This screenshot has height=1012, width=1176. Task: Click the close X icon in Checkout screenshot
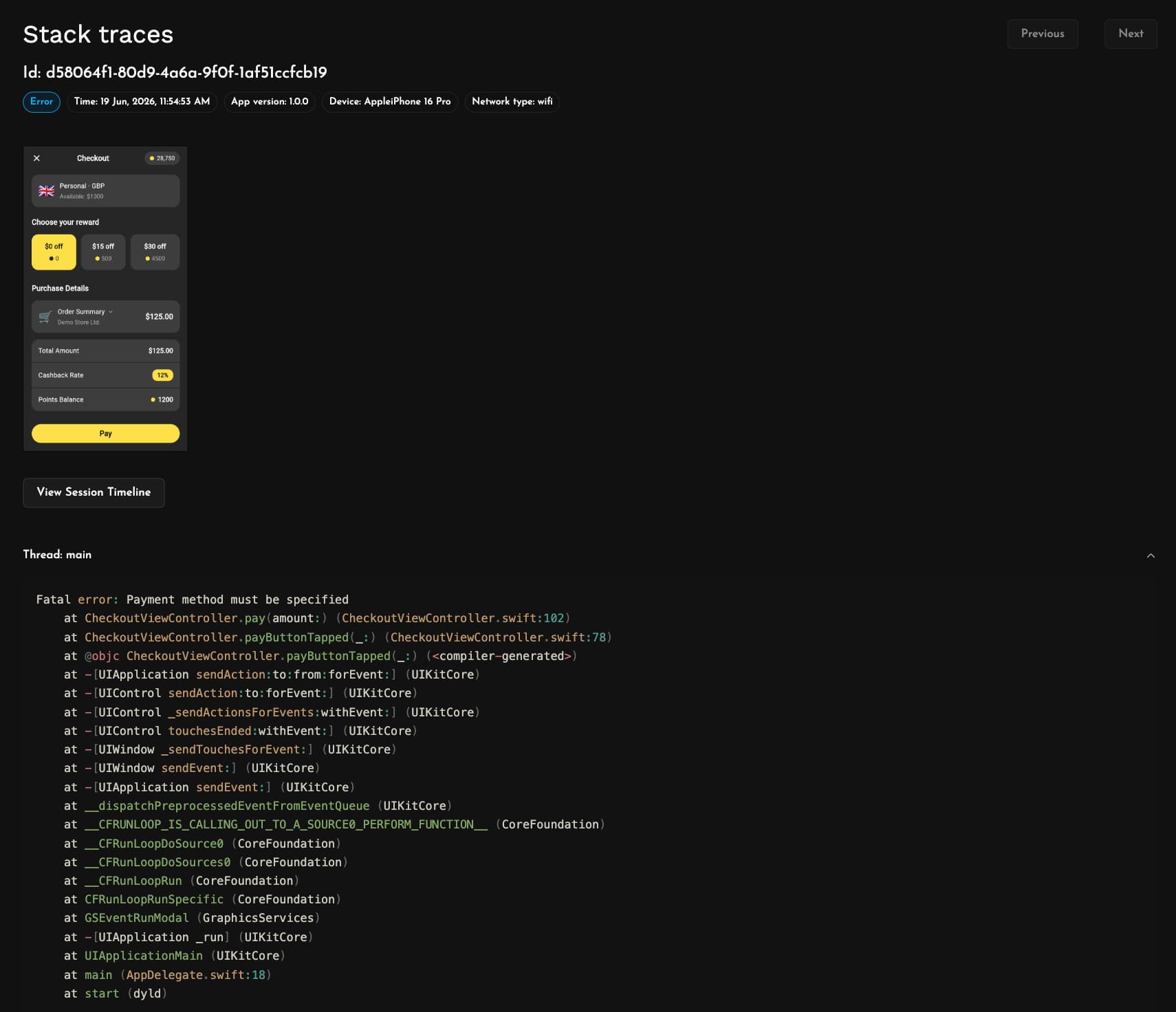coord(37,158)
